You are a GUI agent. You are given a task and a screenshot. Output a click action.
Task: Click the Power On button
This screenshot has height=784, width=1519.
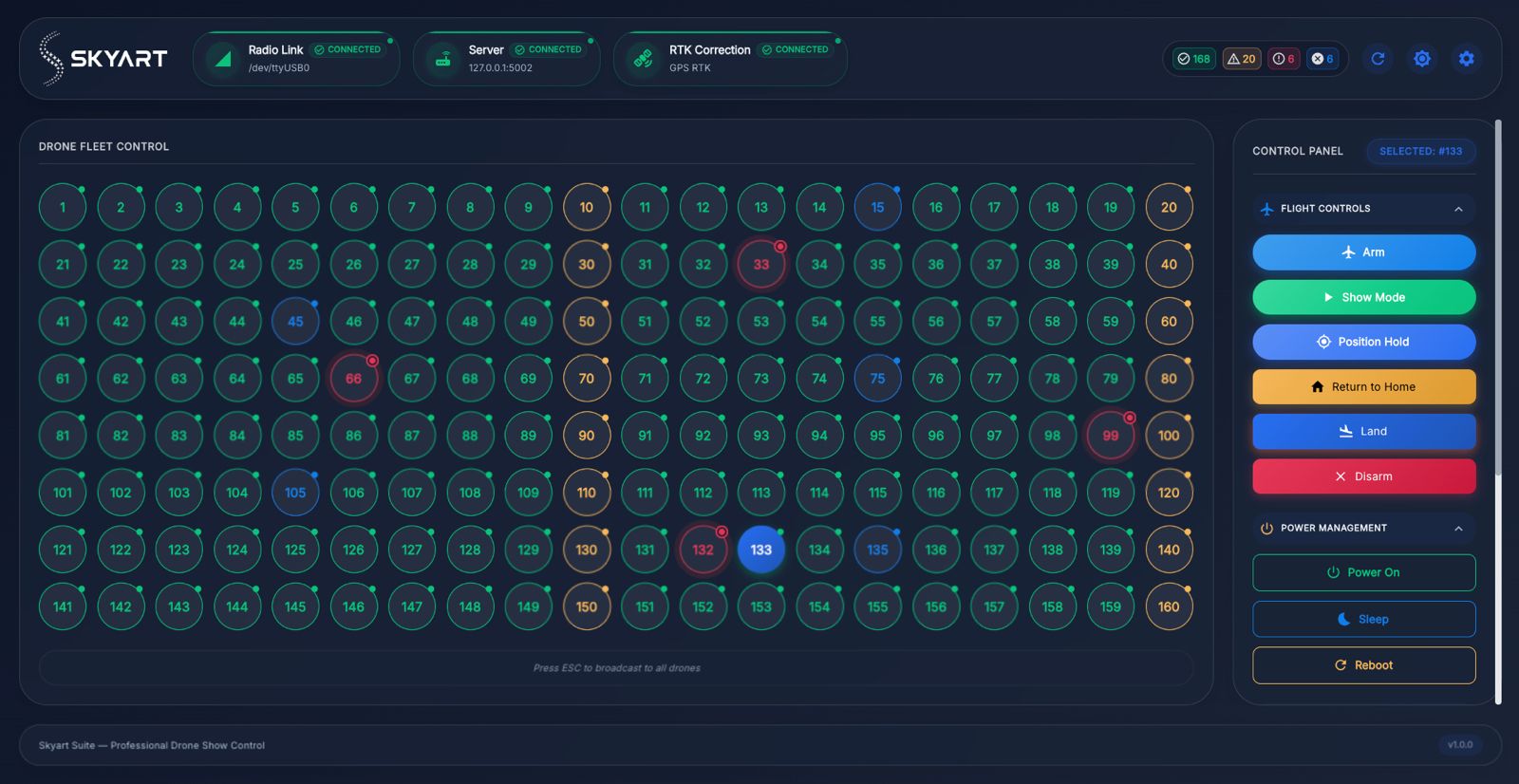tap(1364, 572)
